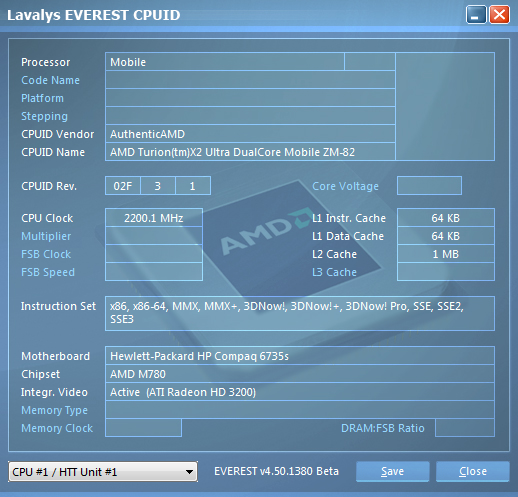Click the FSB Speed label
Viewport: 518px width, 497px height.
click(48, 272)
